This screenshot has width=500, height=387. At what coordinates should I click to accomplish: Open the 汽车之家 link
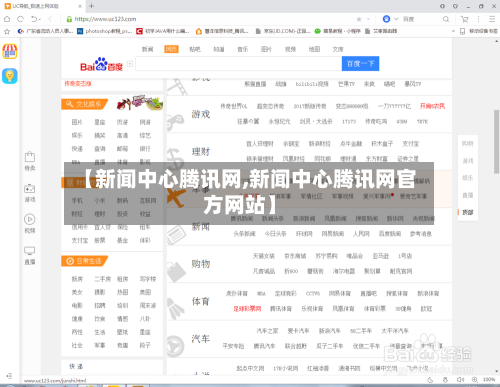[x=267, y=331]
